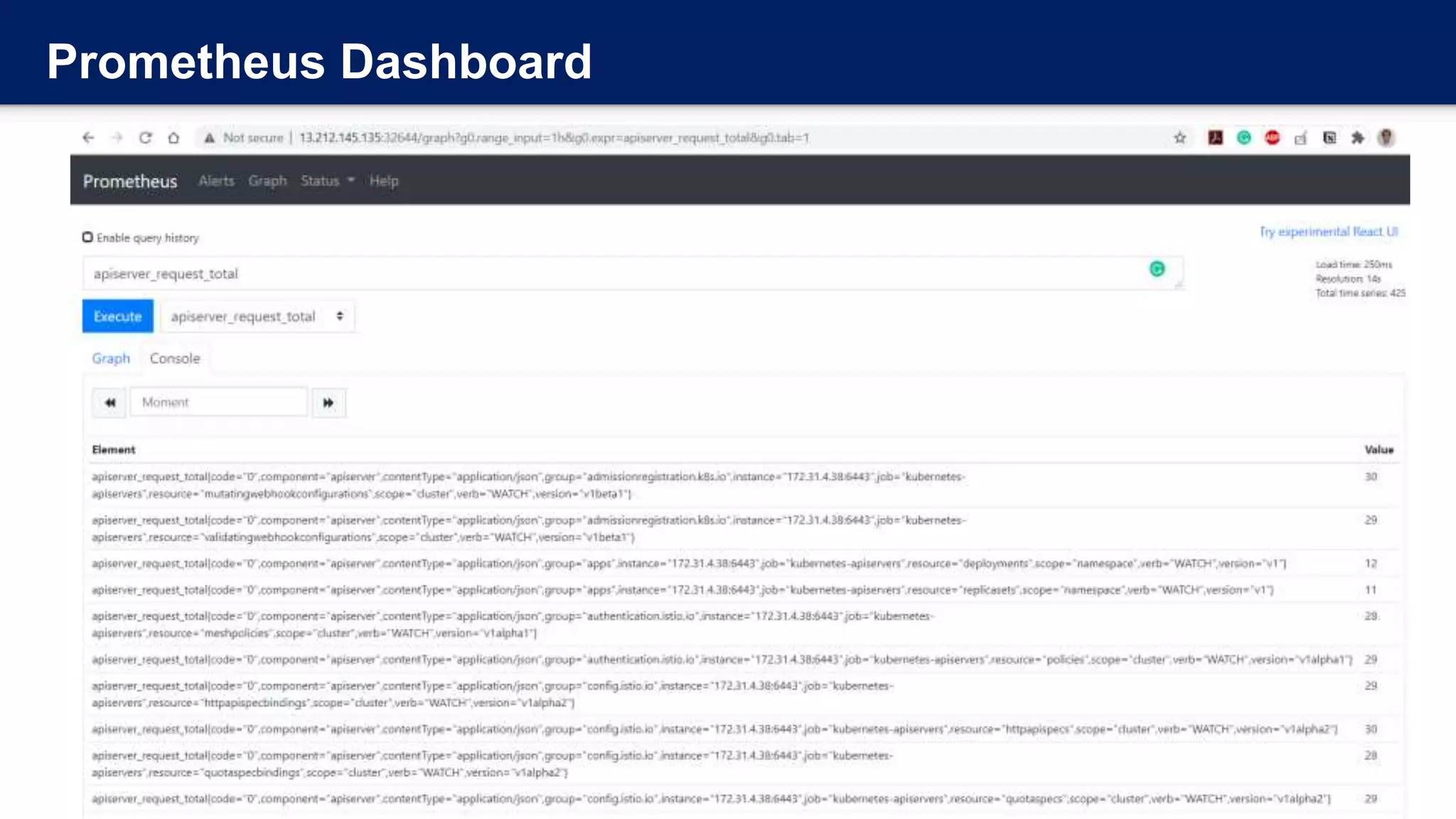Click value 12 in deployments row
1456x819 pixels.
pos(1371,564)
